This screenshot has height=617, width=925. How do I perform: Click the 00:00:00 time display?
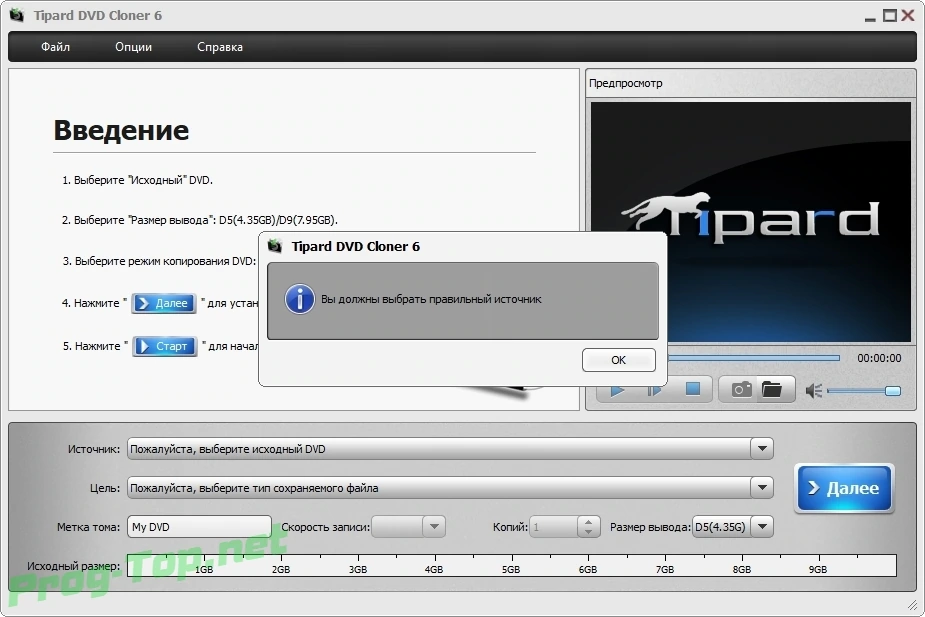coord(879,358)
